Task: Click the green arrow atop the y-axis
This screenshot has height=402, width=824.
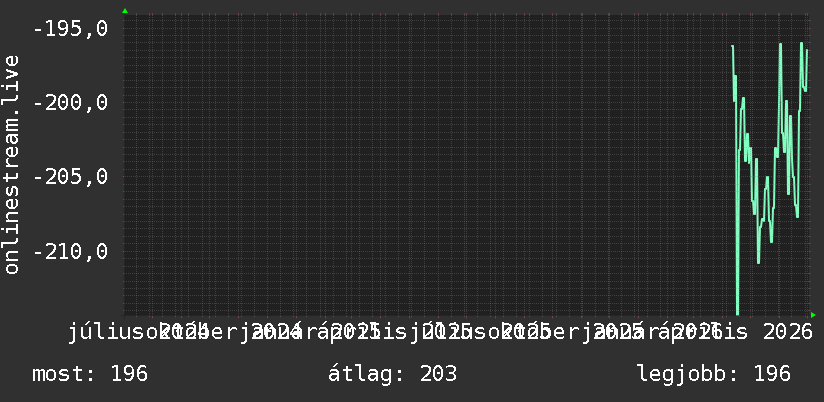Action: coord(125,11)
